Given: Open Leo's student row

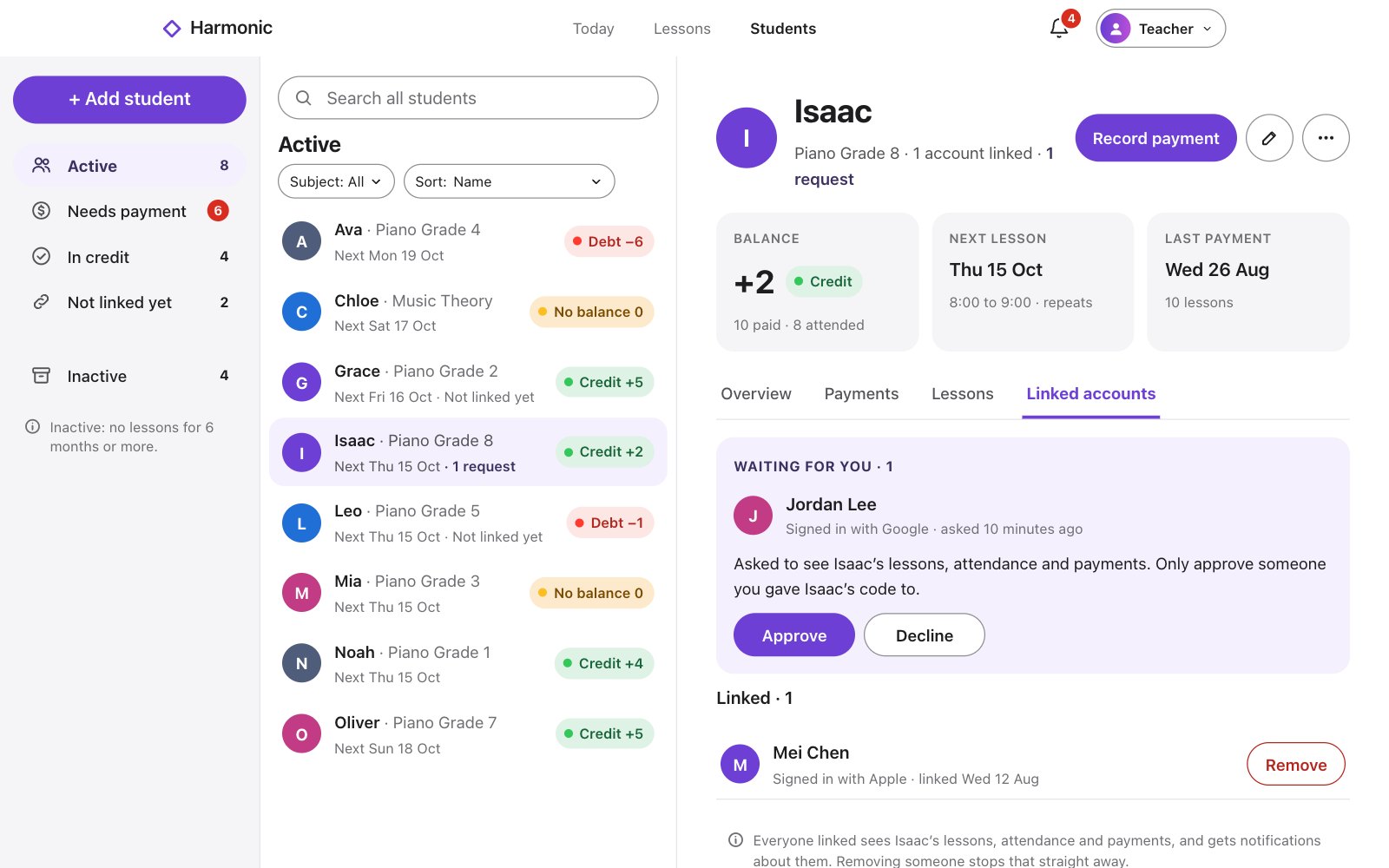Looking at the screenshot, I should 468,523.
